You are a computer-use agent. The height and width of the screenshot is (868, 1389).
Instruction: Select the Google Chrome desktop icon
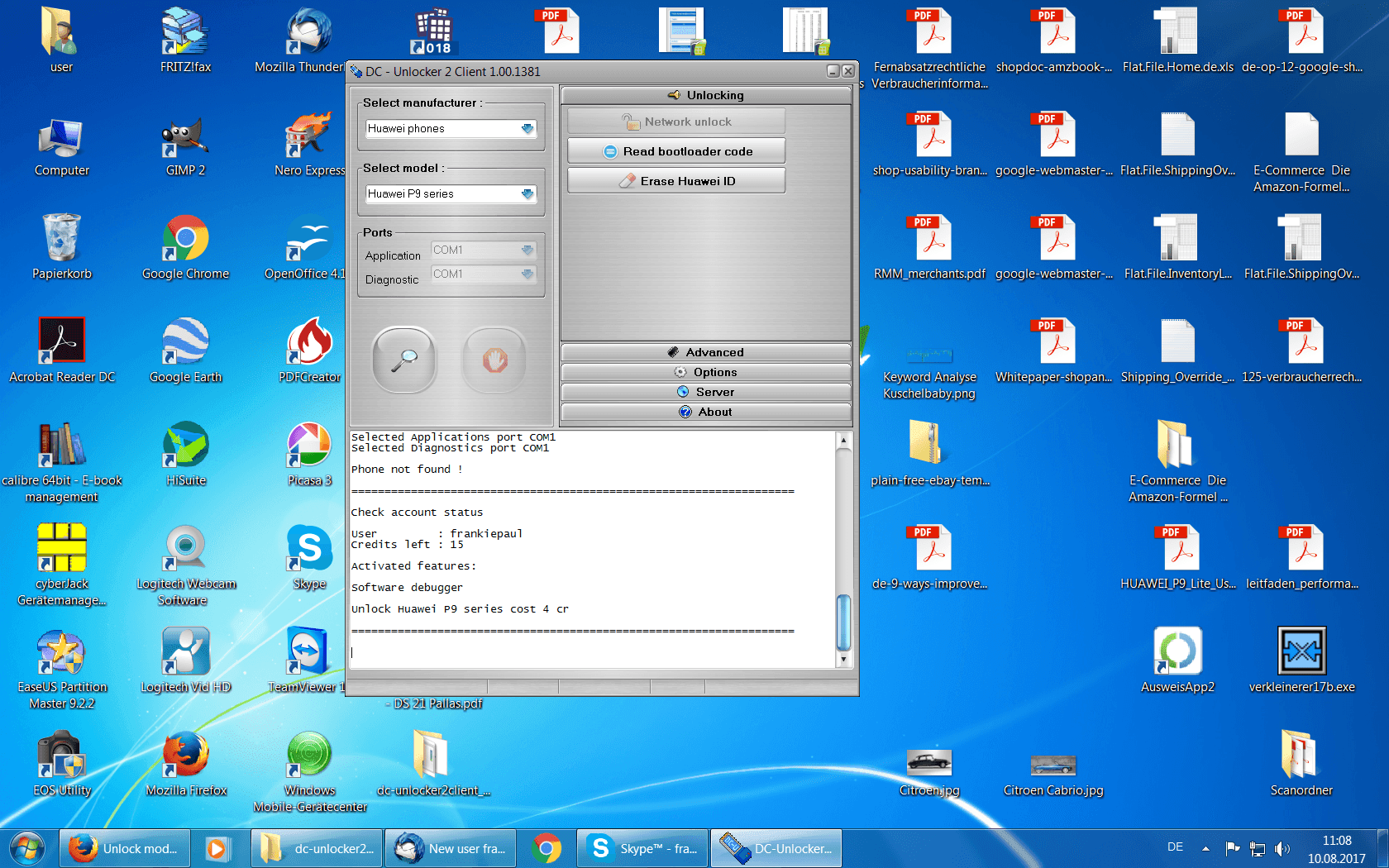click(185, 248)
